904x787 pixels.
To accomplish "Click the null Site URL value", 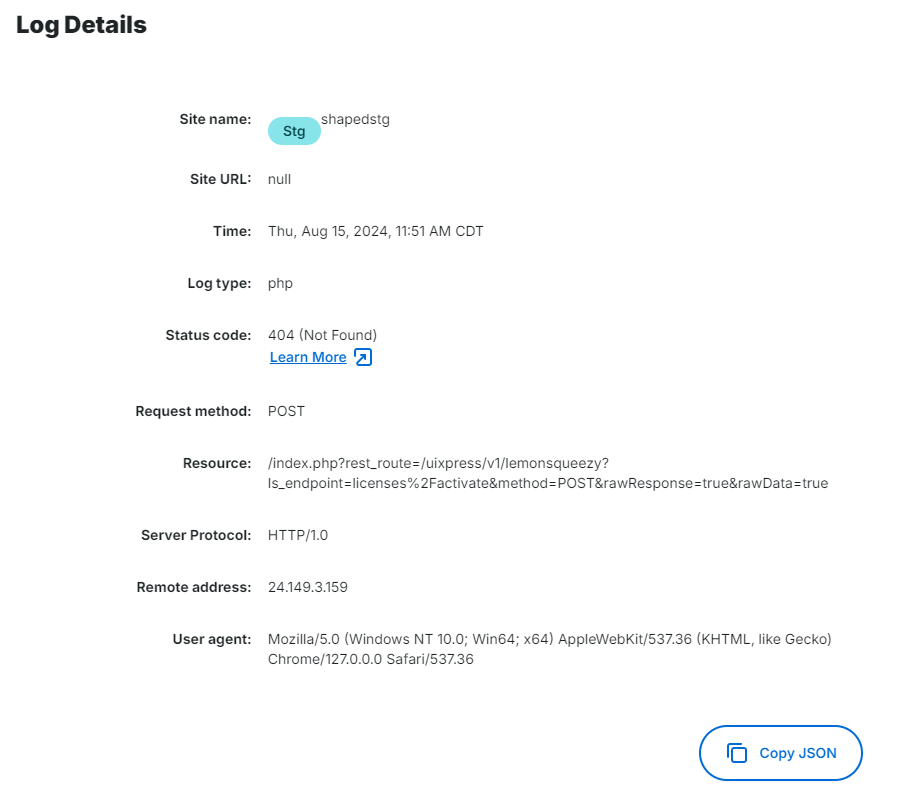I will 279,179.
